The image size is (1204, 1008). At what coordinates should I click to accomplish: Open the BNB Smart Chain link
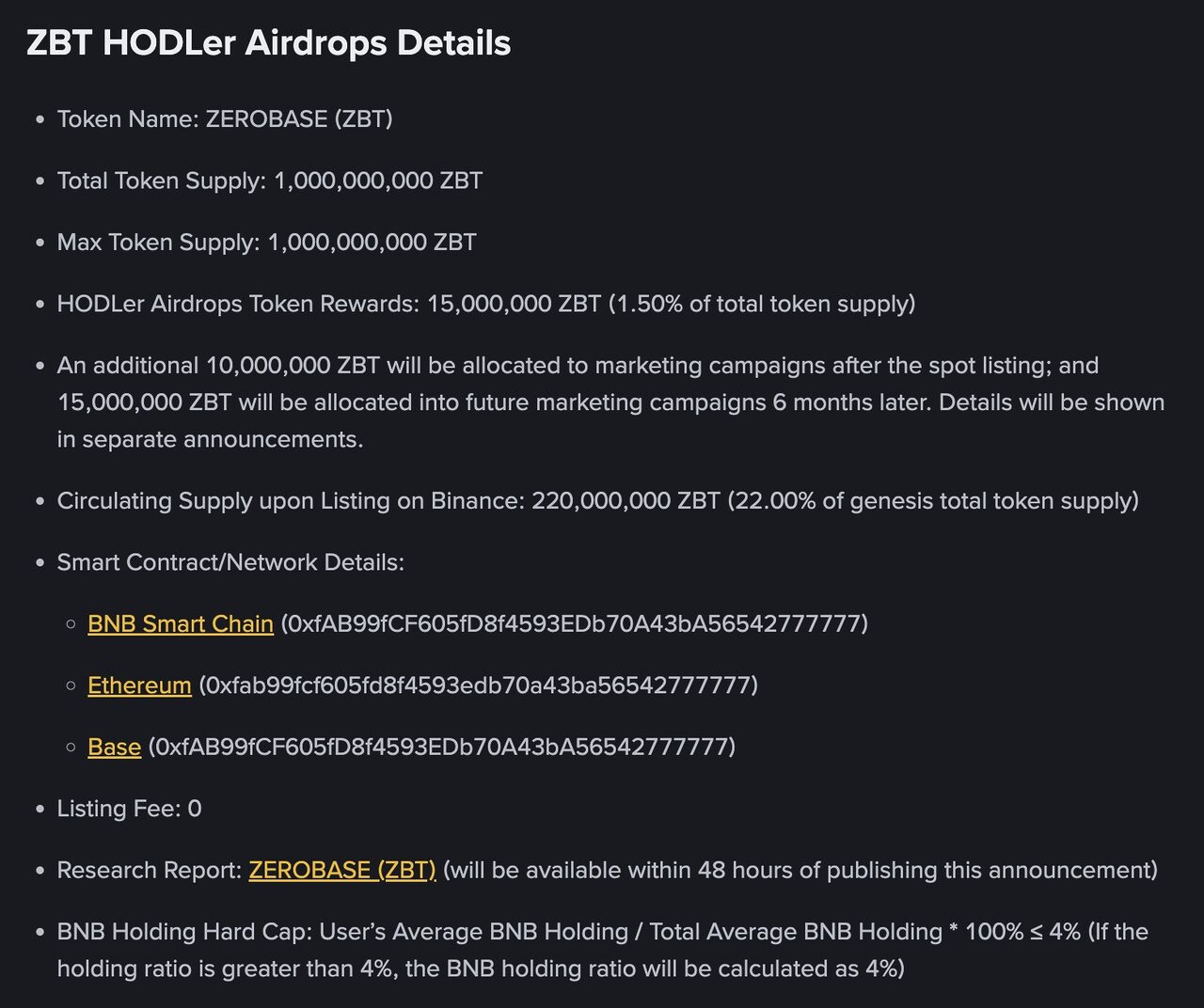pyautogui.click(x=181, y=624)
